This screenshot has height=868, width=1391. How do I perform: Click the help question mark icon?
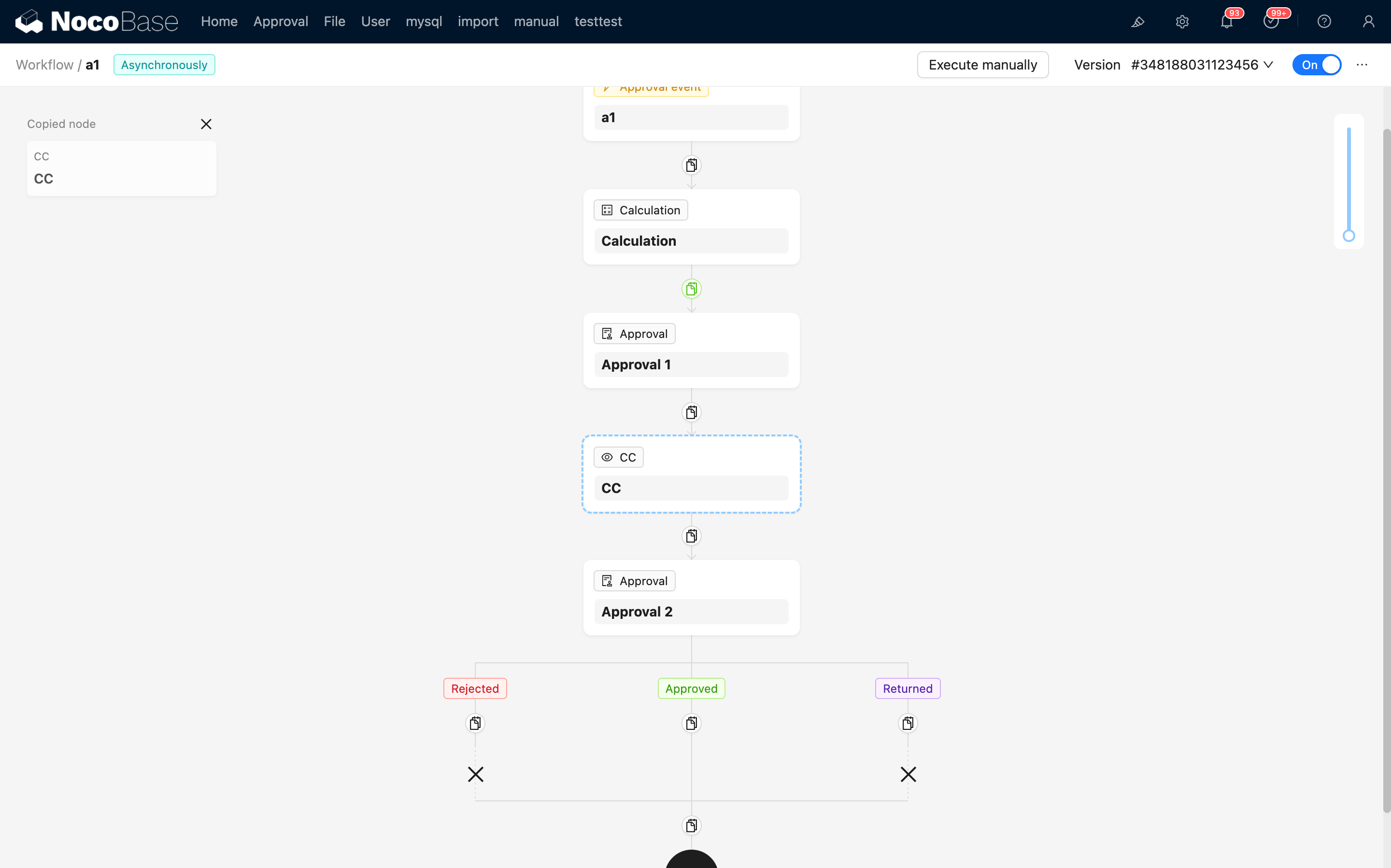1324,22
